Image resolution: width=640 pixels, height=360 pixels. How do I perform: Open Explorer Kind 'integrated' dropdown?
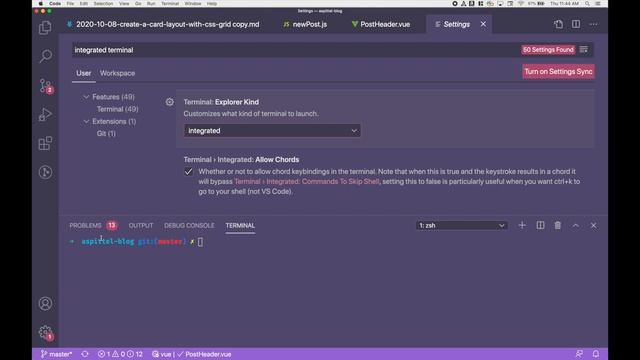tap(272, 131)
